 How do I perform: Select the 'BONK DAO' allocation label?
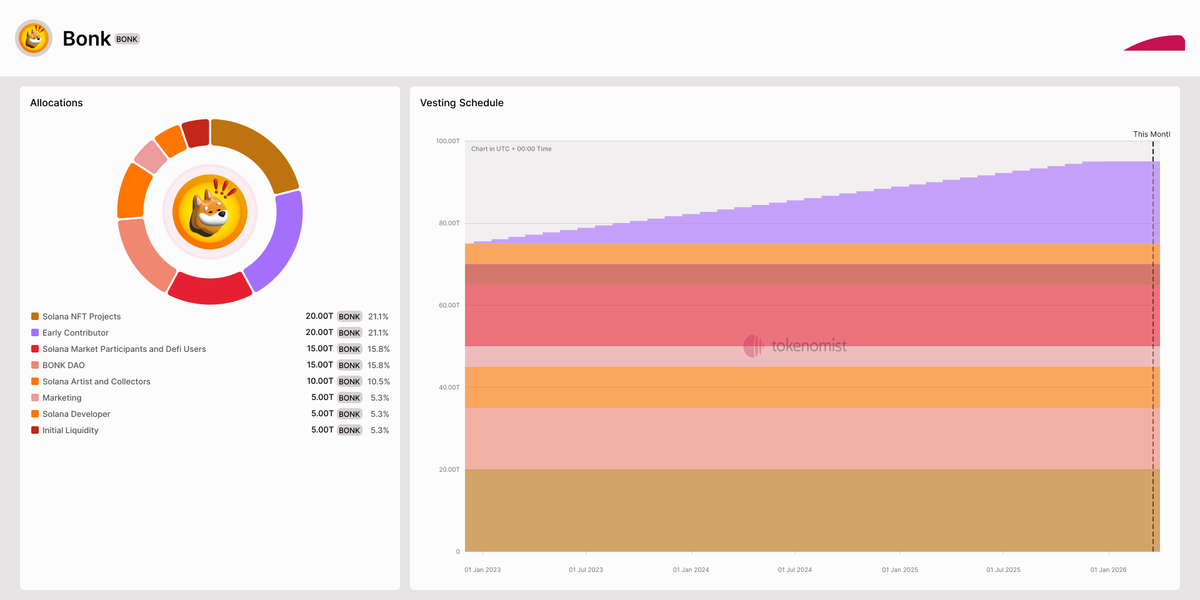click(63, 365)
